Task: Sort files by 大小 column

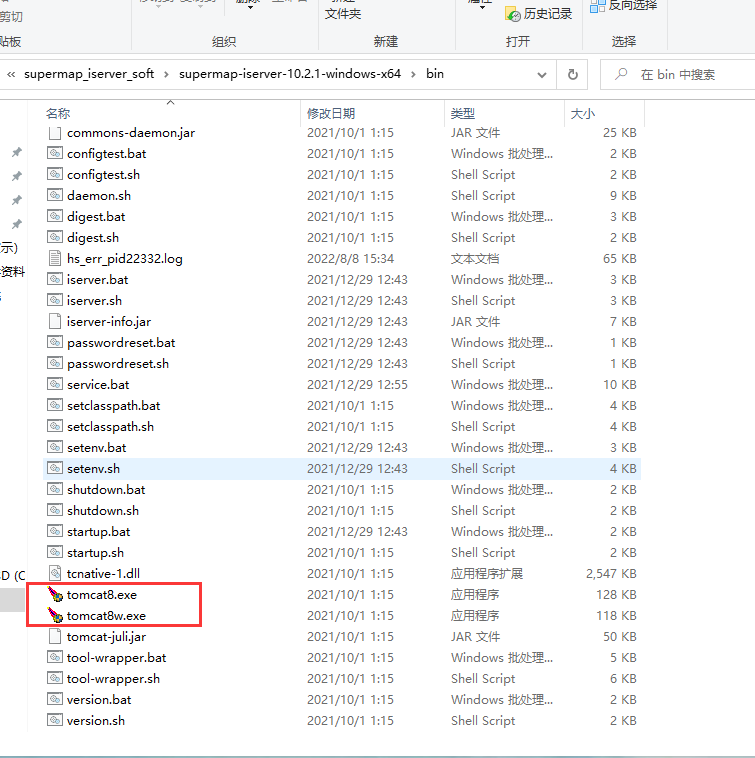Action: pos(582,114)
